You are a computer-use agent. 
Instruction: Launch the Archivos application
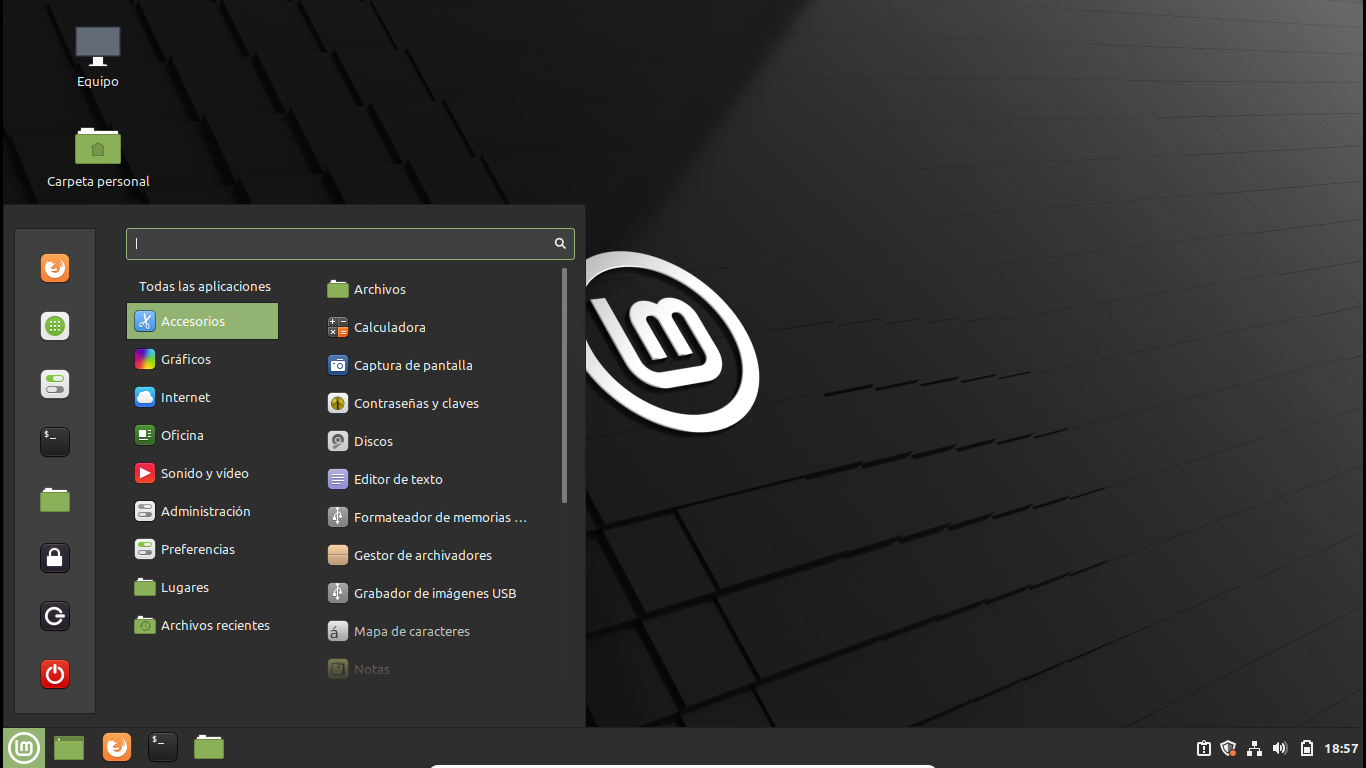click(x=440, y=289)
